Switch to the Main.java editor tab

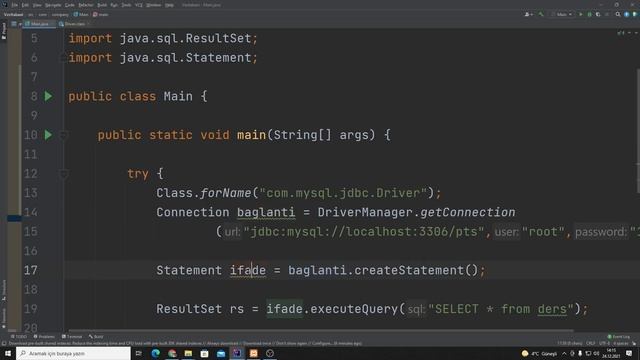pyautogui.click(x=38, y=24)
